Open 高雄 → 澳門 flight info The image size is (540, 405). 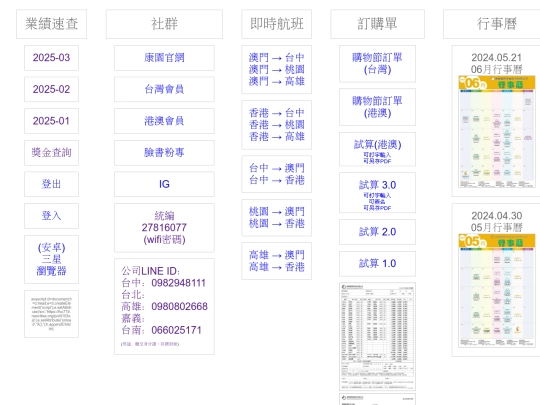click(x=277, y=255)
